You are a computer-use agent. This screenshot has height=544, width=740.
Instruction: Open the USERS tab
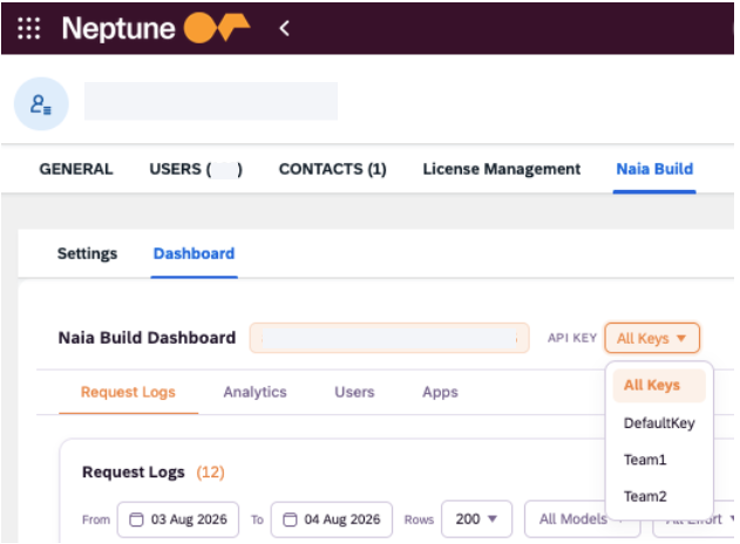(196, 169)
